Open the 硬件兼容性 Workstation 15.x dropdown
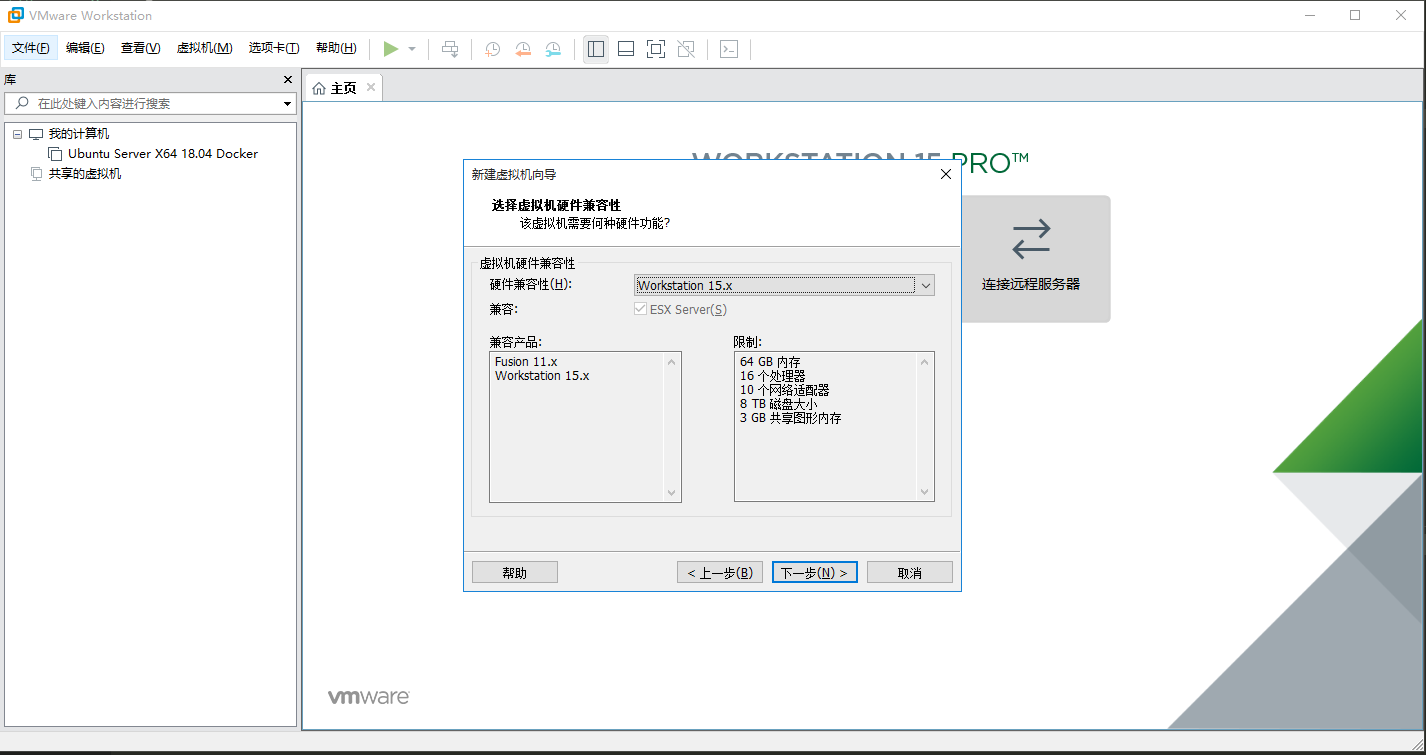 (x=784, y=285)
